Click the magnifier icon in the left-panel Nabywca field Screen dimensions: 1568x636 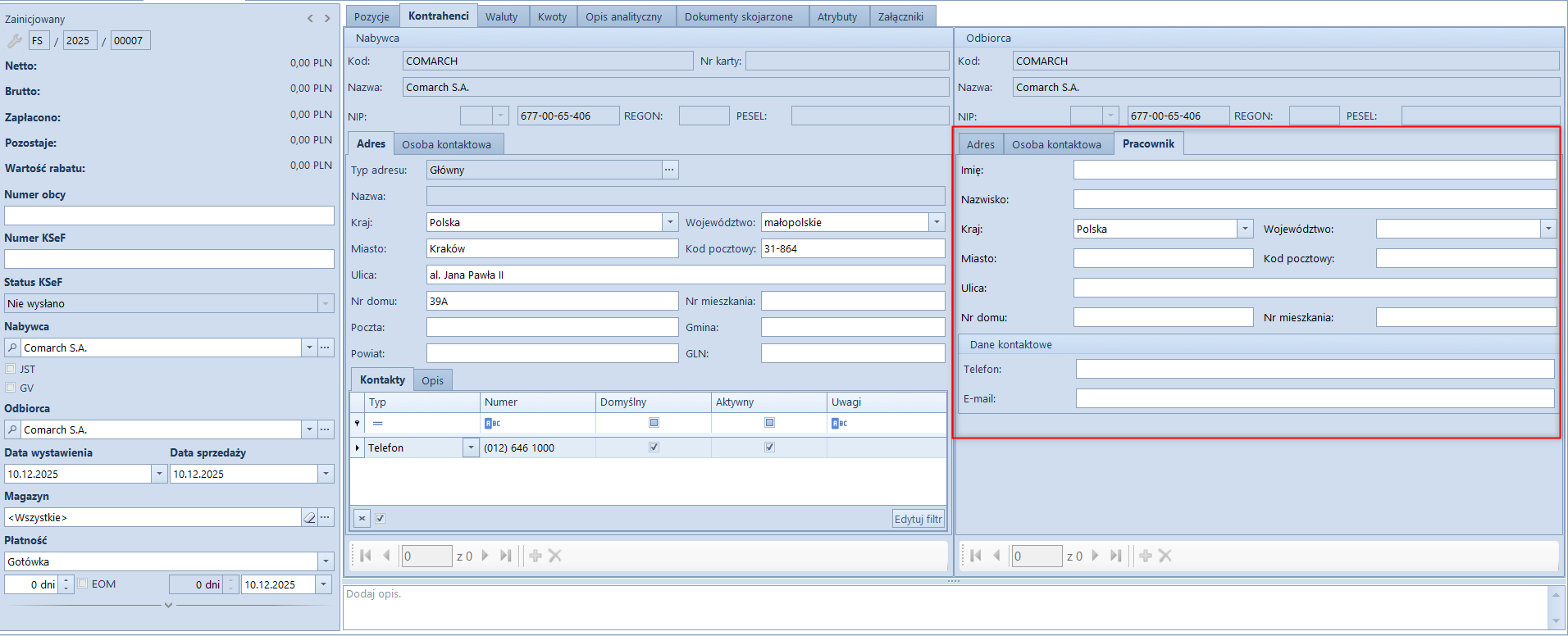(x=12, y=348)
